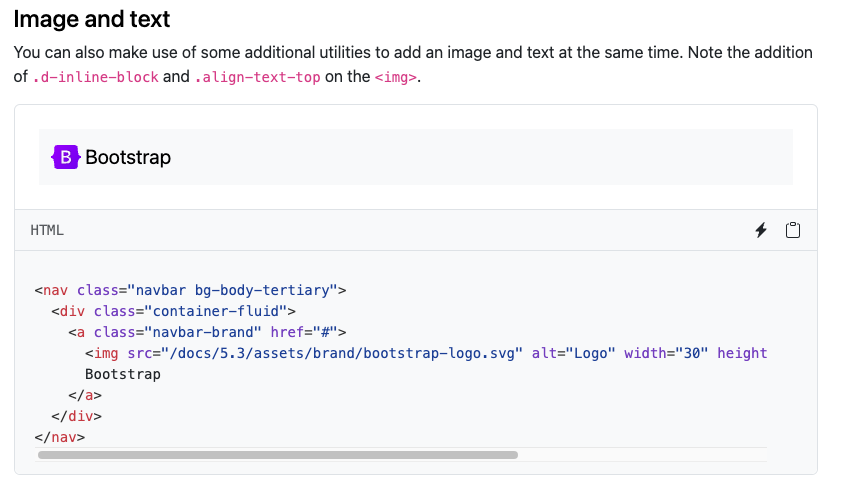Open the Bootstrap navbar brand link
841x492 pixels.
pos(112,157)
